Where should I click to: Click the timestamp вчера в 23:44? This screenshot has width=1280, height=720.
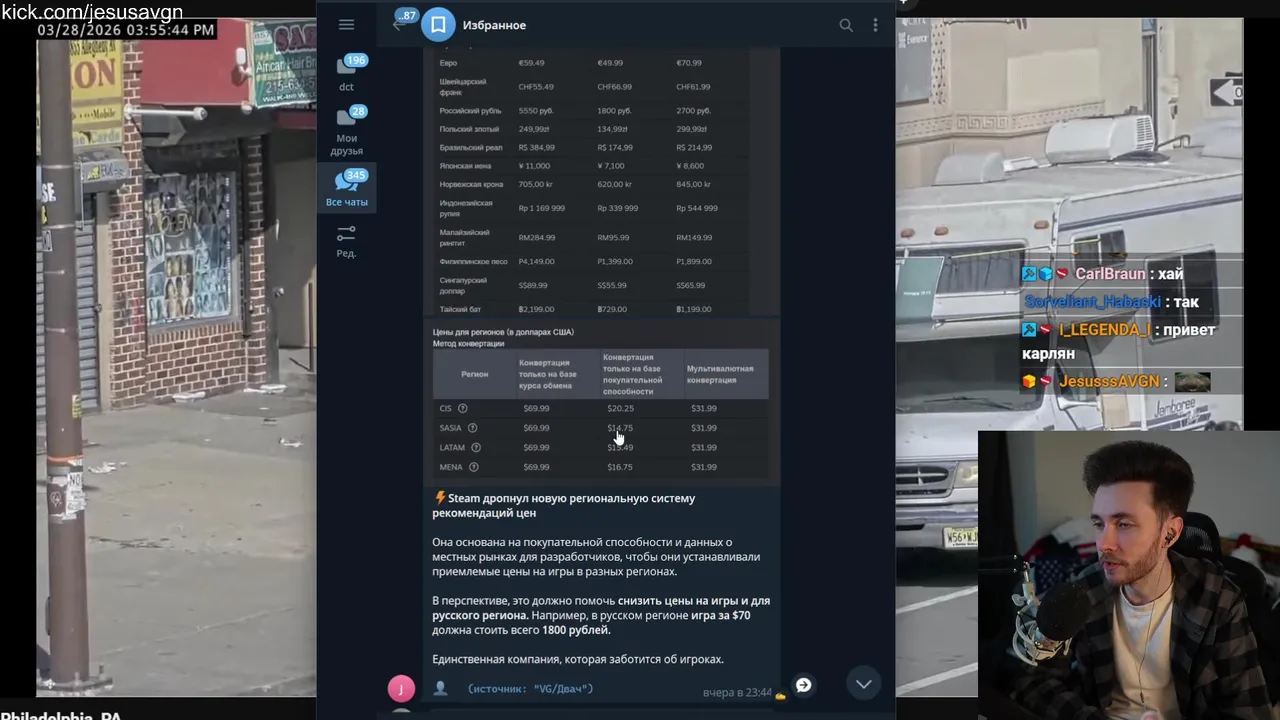(x=737, y=692)
